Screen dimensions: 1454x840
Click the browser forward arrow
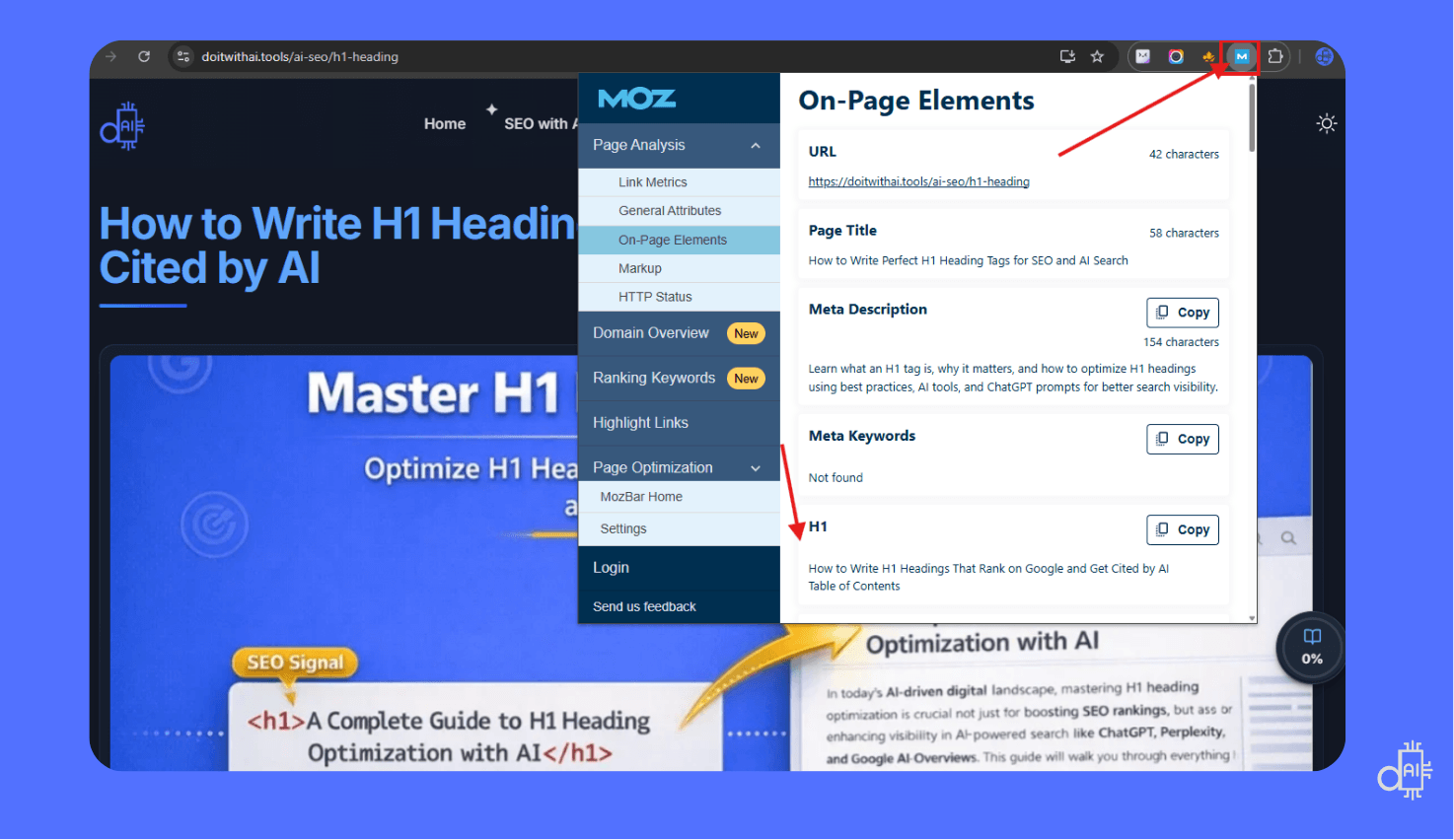pyautogui.click(x=111, y=57)
